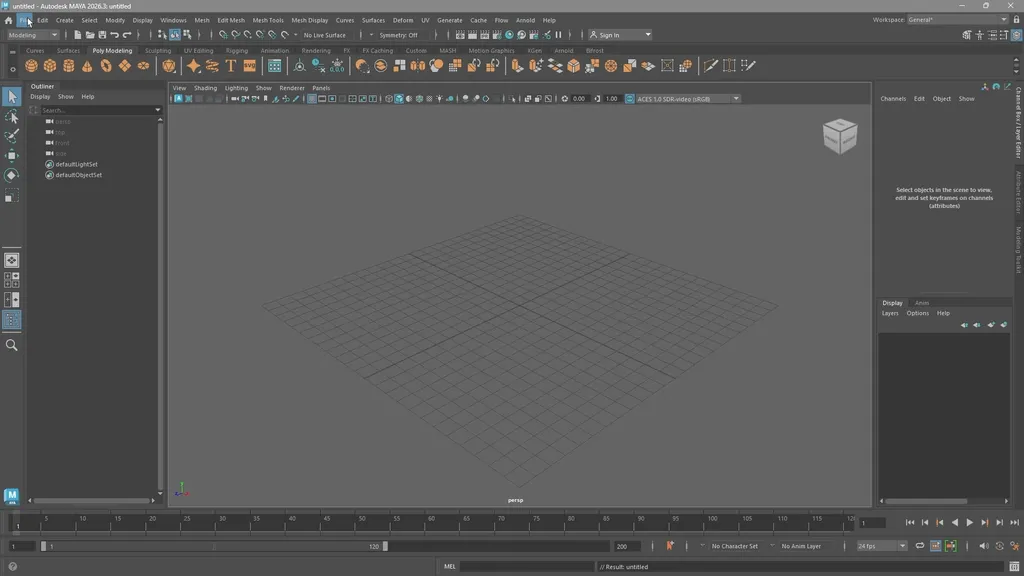Create a polygon sphere from the shelf

click(32, 65)
